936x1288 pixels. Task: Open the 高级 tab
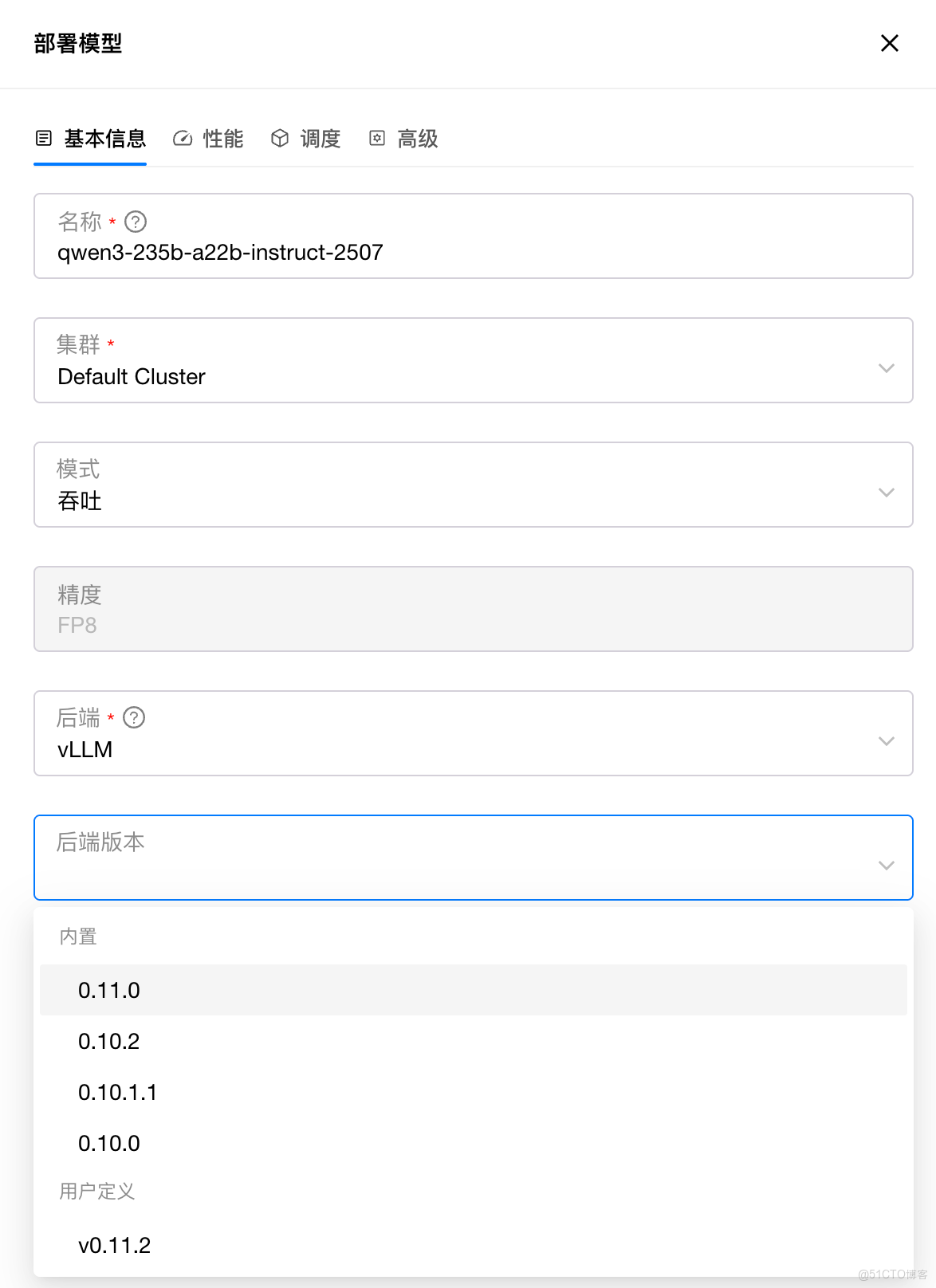tap(417, 139)
